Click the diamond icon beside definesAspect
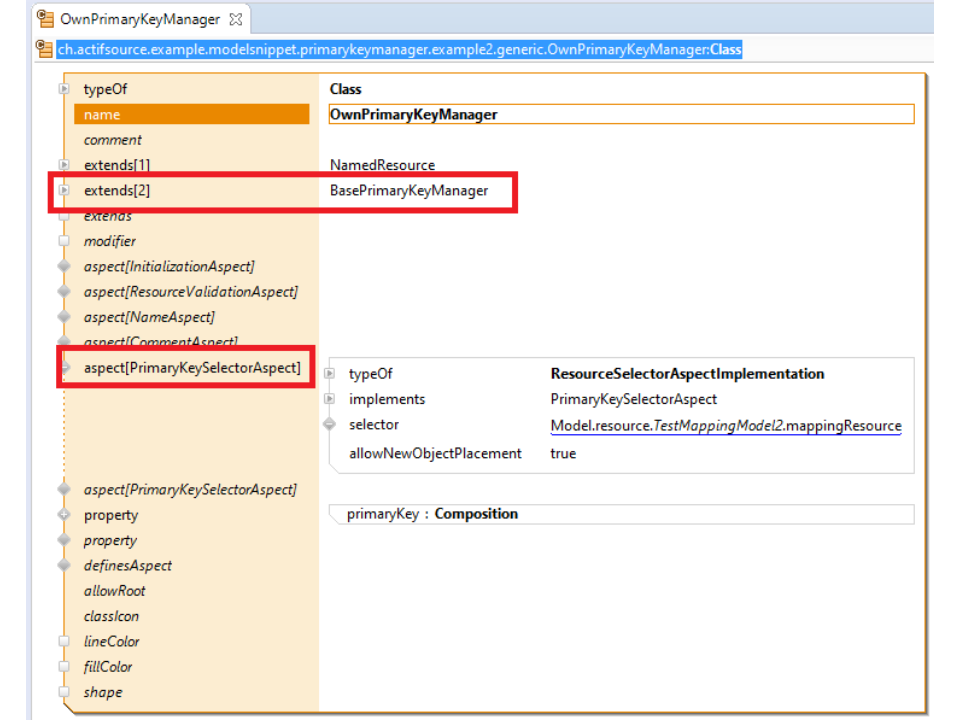 point(64,566)
